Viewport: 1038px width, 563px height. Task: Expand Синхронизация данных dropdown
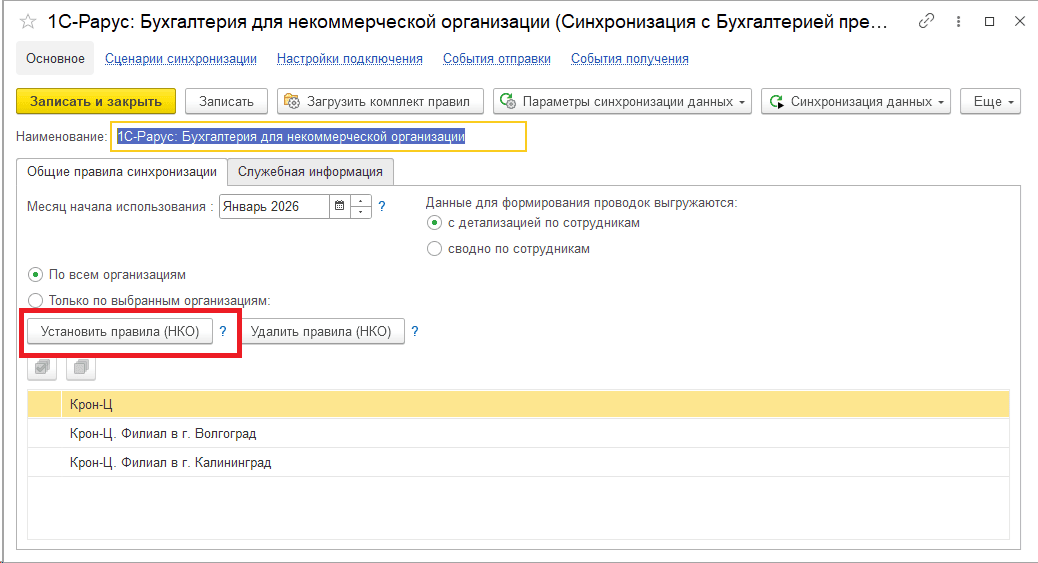click(x=856, y=101)
